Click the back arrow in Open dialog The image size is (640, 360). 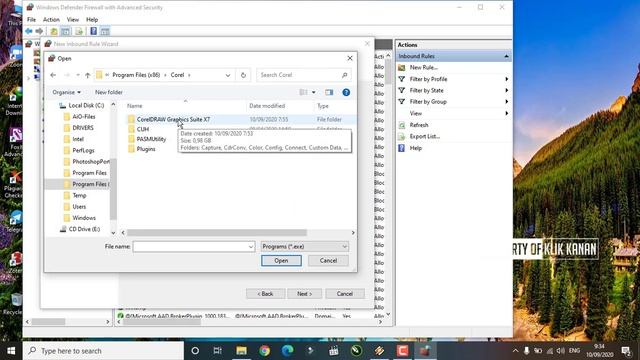point(53,75)
